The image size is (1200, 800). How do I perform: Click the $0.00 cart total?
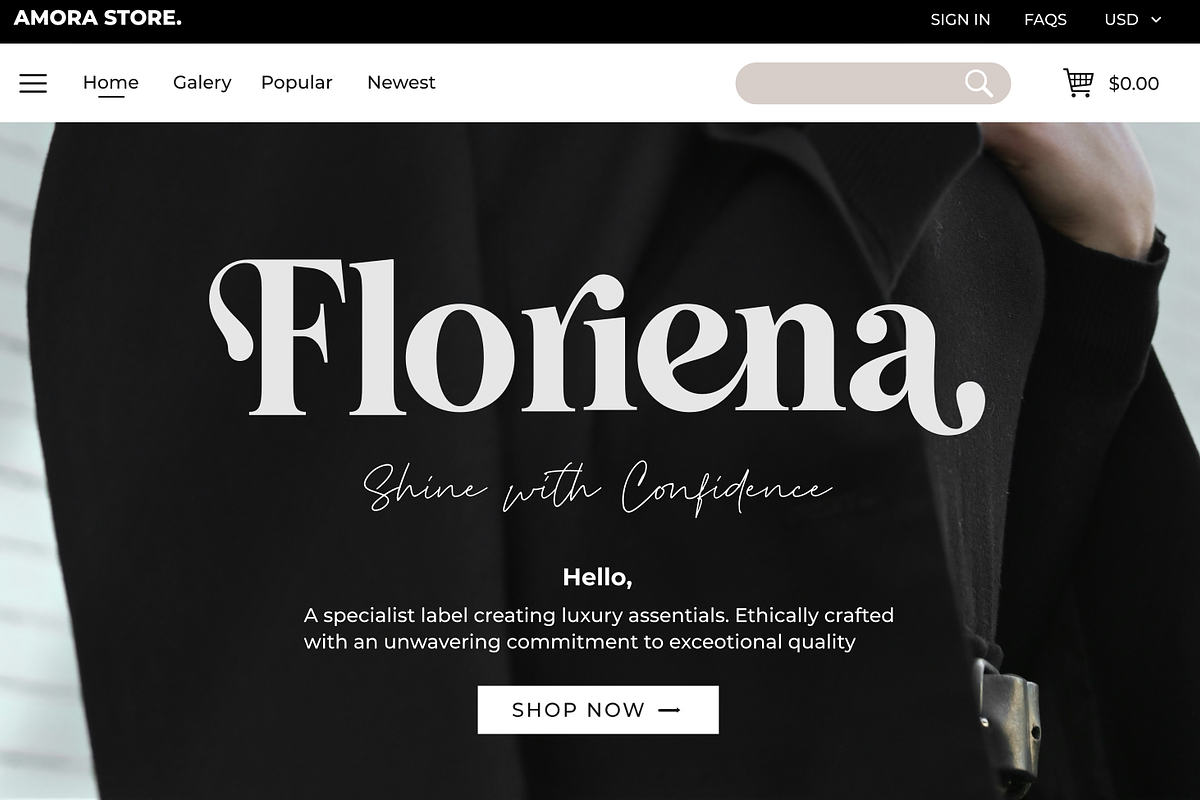pos(1134,84)
